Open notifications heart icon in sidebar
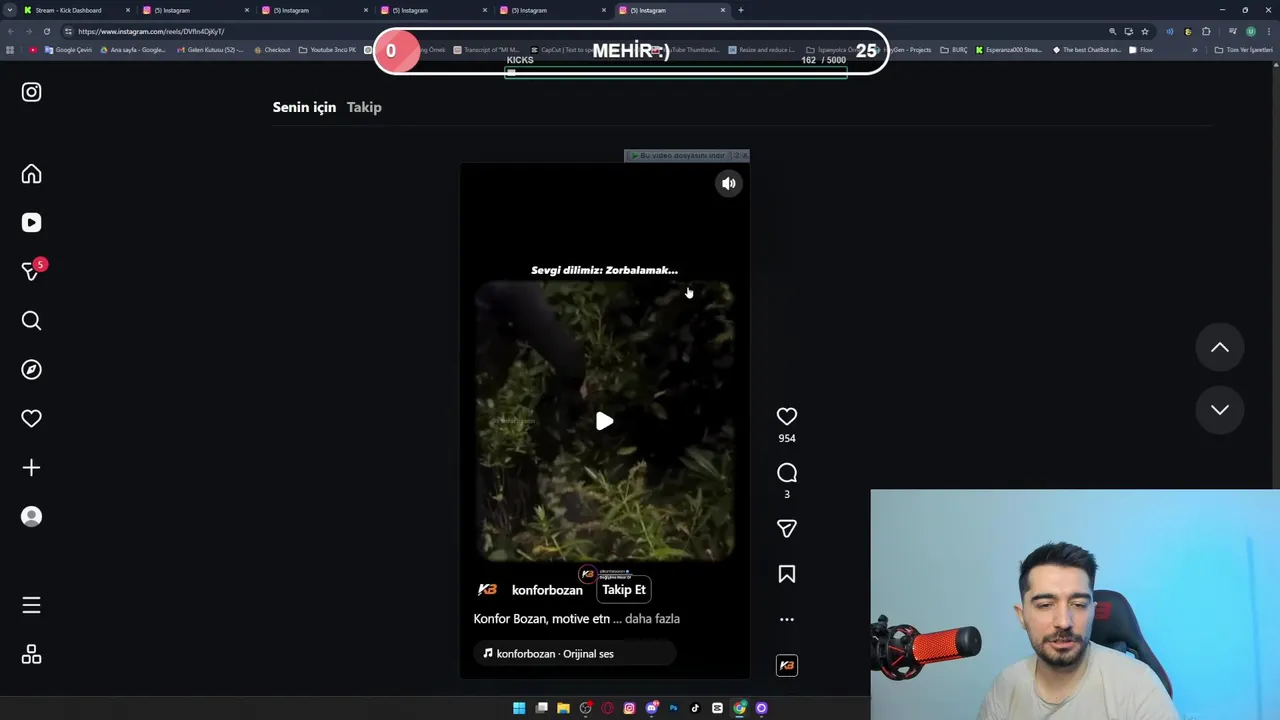Viewport: 1280px width, 720px height. pyautogui.click(x=31, y=418)
